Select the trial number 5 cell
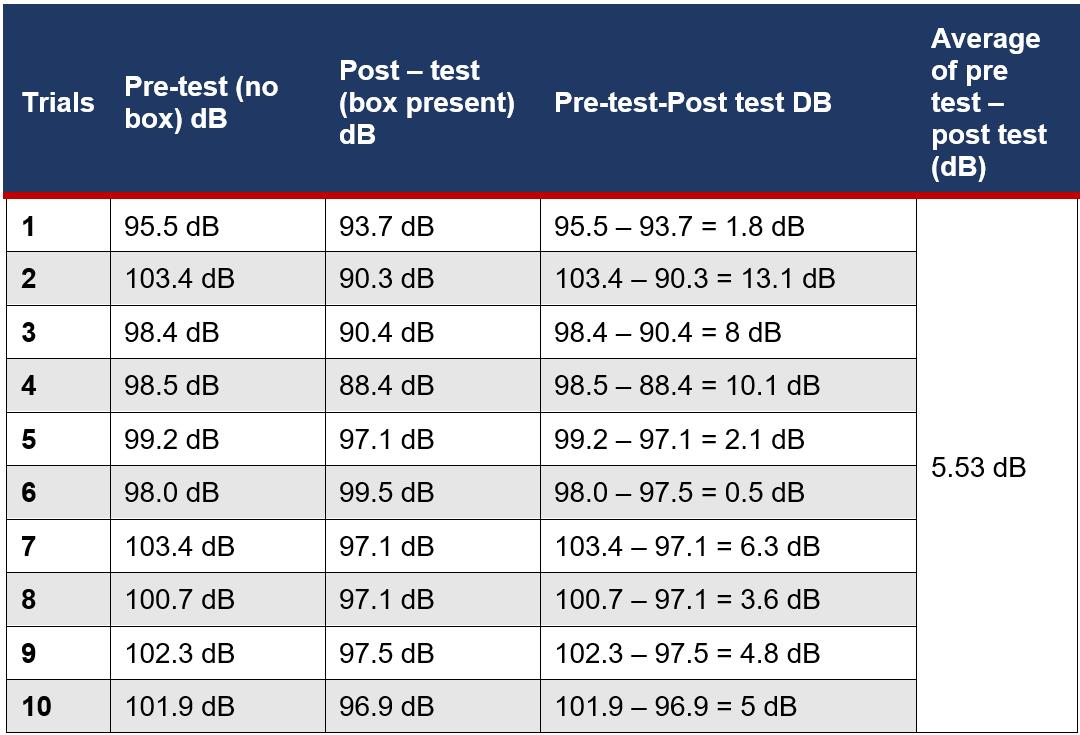 pyautogui.click(x=59, y=439)
